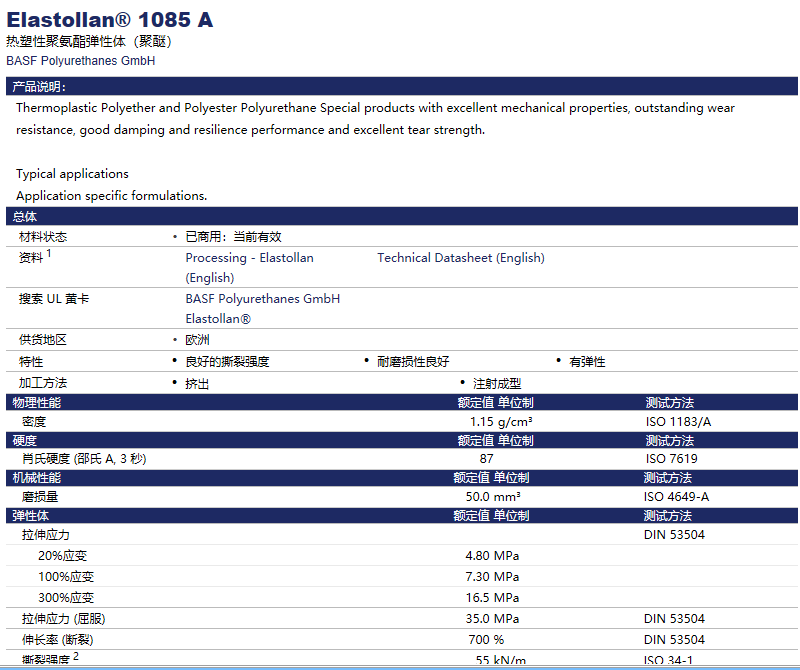Click the 欧洲 region value
Viewport: 800px width, 670px height.
point(197,340)
